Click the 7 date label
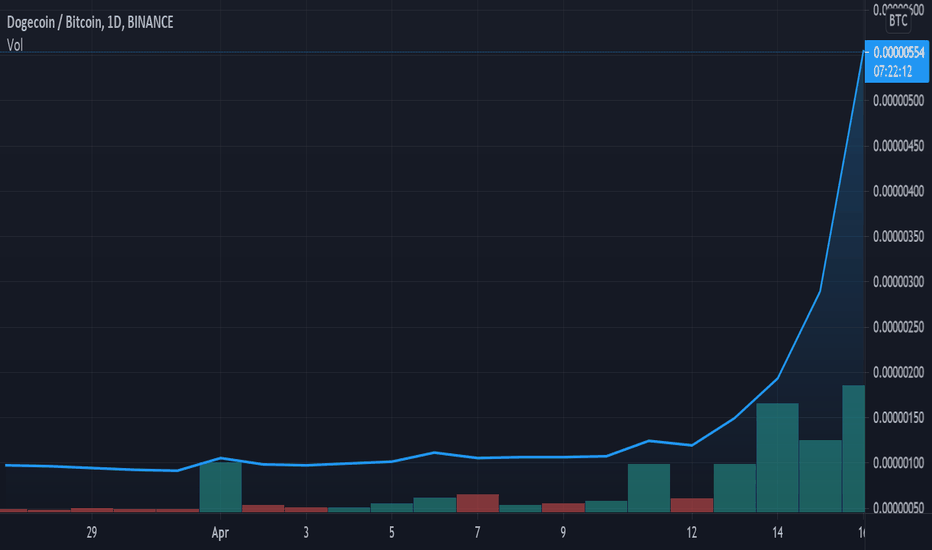Viewport: 932px width, 550px height. point(477,532)
